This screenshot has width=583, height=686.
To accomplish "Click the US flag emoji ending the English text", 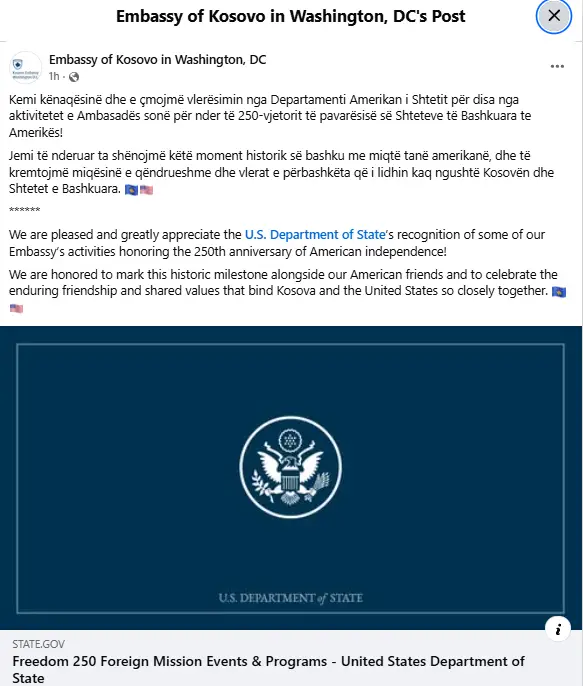I will [16, 308].
